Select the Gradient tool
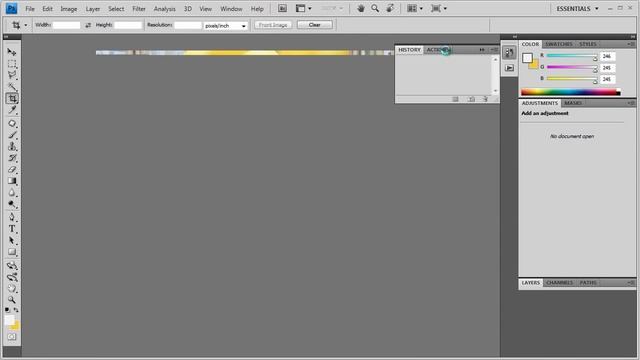This screenshot has width=640, height=360. 12,181
